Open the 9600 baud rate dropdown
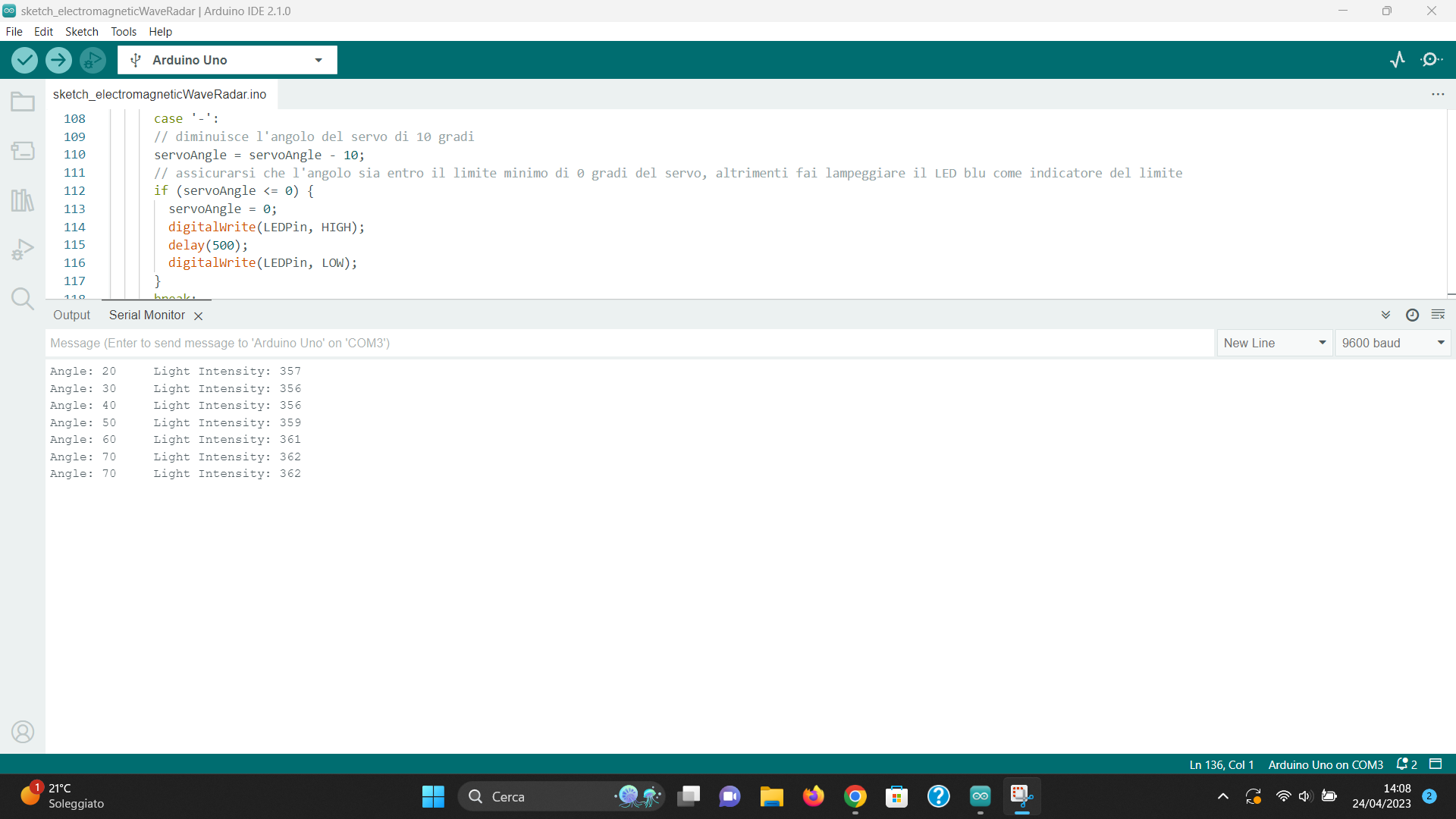Viewport: 1456px width, 819px height. pos(1392,343)
